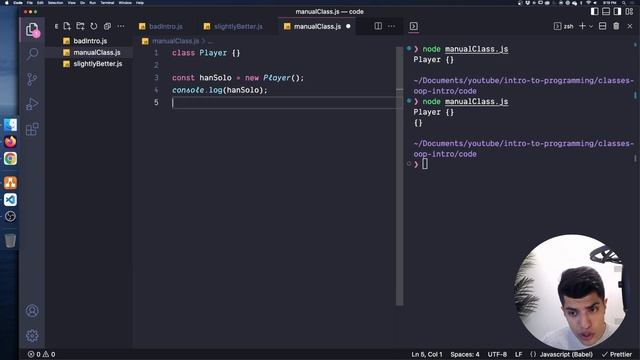Image resolution: width=640 pixels, height=360 pixels.
Task: Refresh the Explorer file list
Action: point(94,26)
